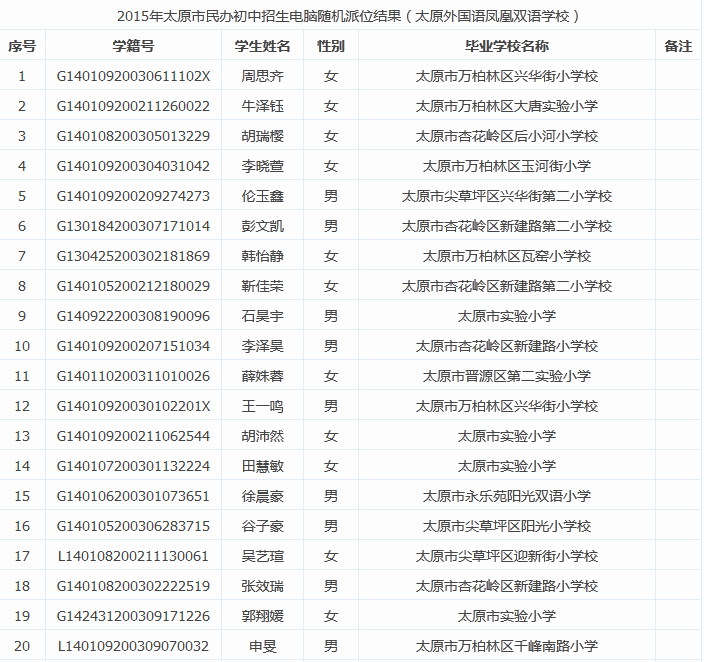Click school 太原市杏花岭区后小河小学校
Image resolution: width=704 pixels, height=662 pixels.
pyautogui.click(x=506, y=136)
